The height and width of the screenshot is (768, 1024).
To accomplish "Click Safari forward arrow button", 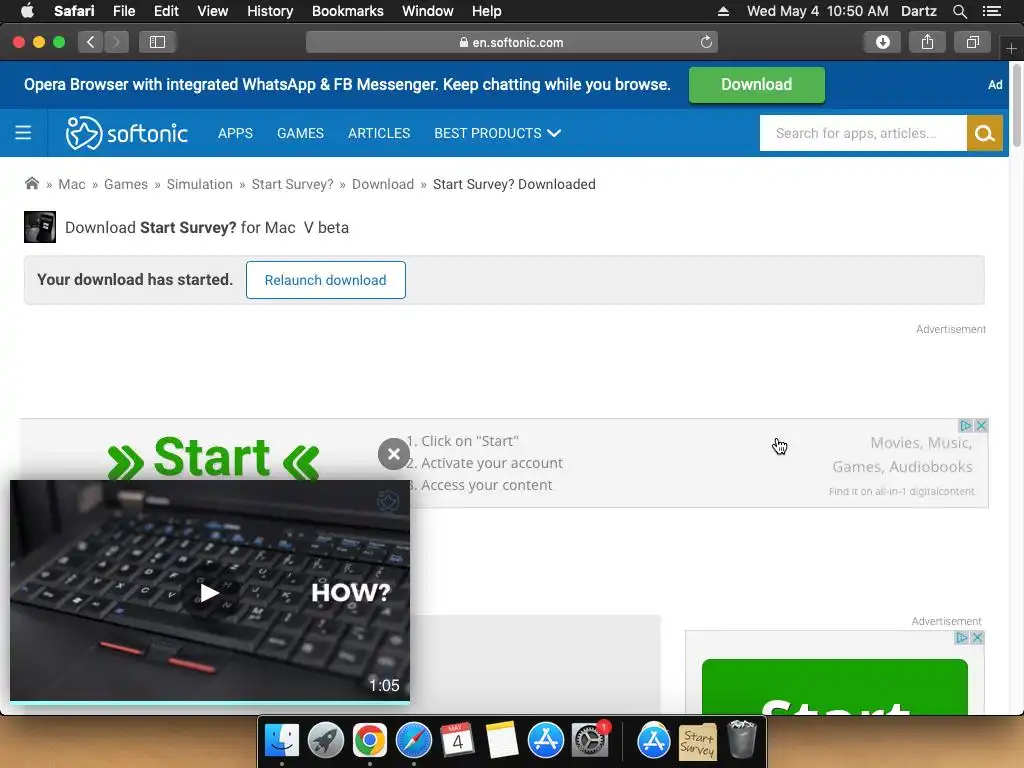I will pos(116,42).
